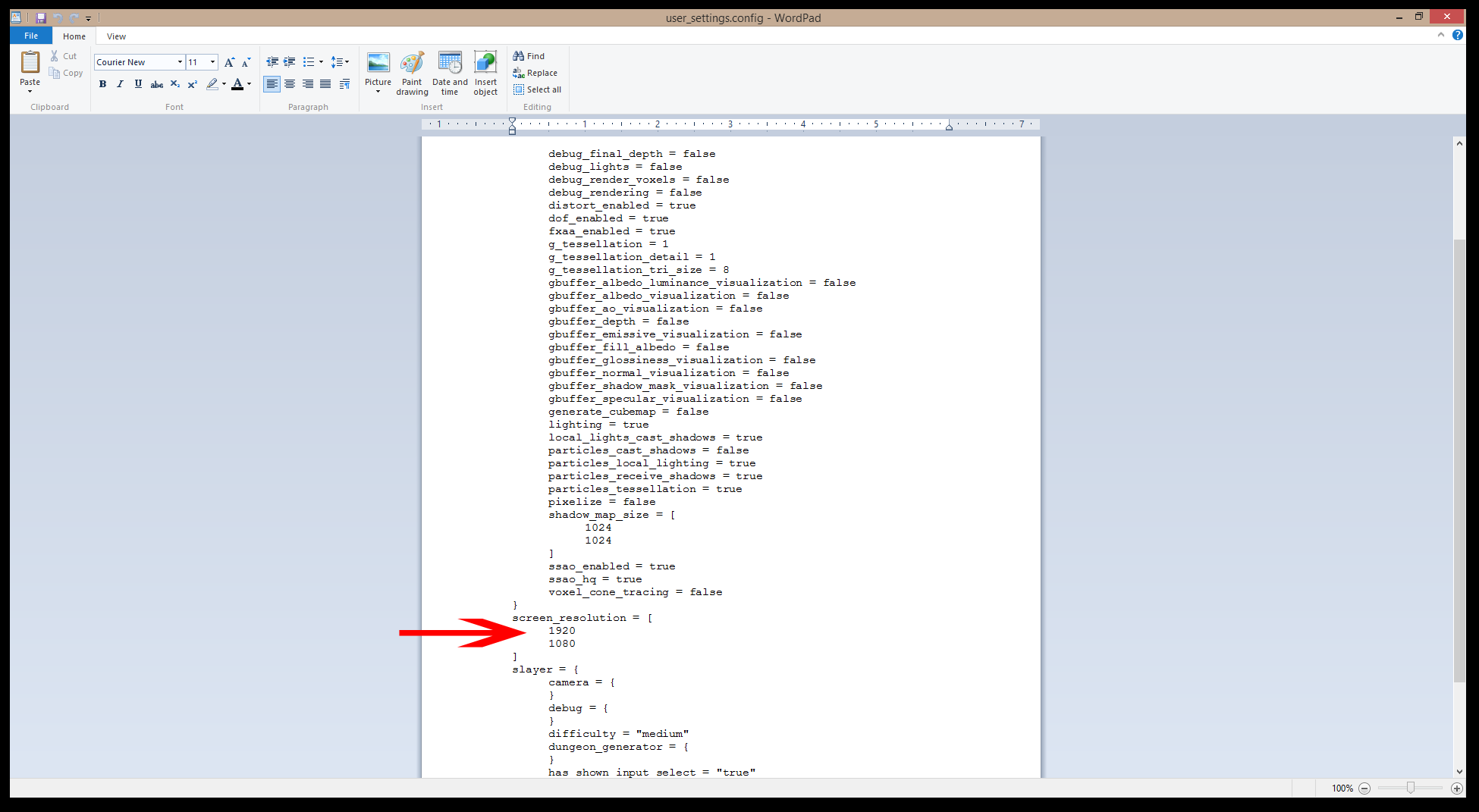Click Select all
The width and height of the screenshot is (1479, 812).
coord(537,89)
